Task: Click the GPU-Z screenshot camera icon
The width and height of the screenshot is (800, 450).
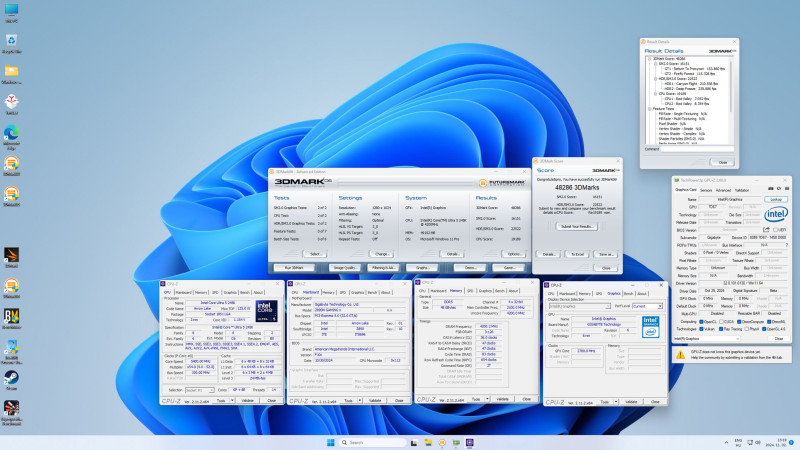Action: click(x=770, y=189)
